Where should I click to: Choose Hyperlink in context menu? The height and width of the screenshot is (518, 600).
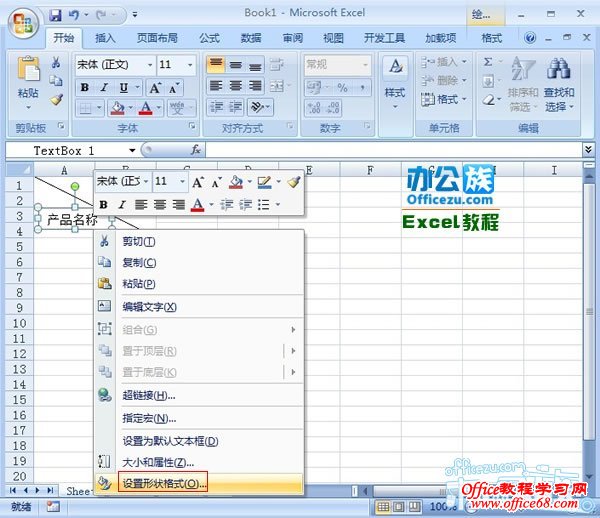click(199, 395)
